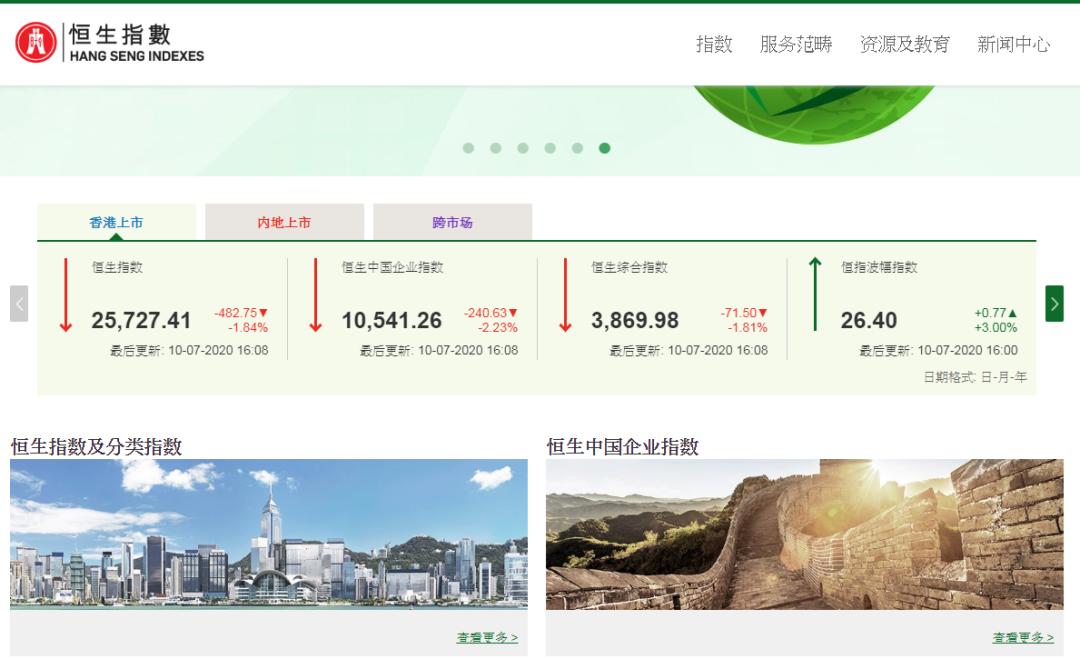Switch to the 跨市场 tab

click(x=452, y=221)
